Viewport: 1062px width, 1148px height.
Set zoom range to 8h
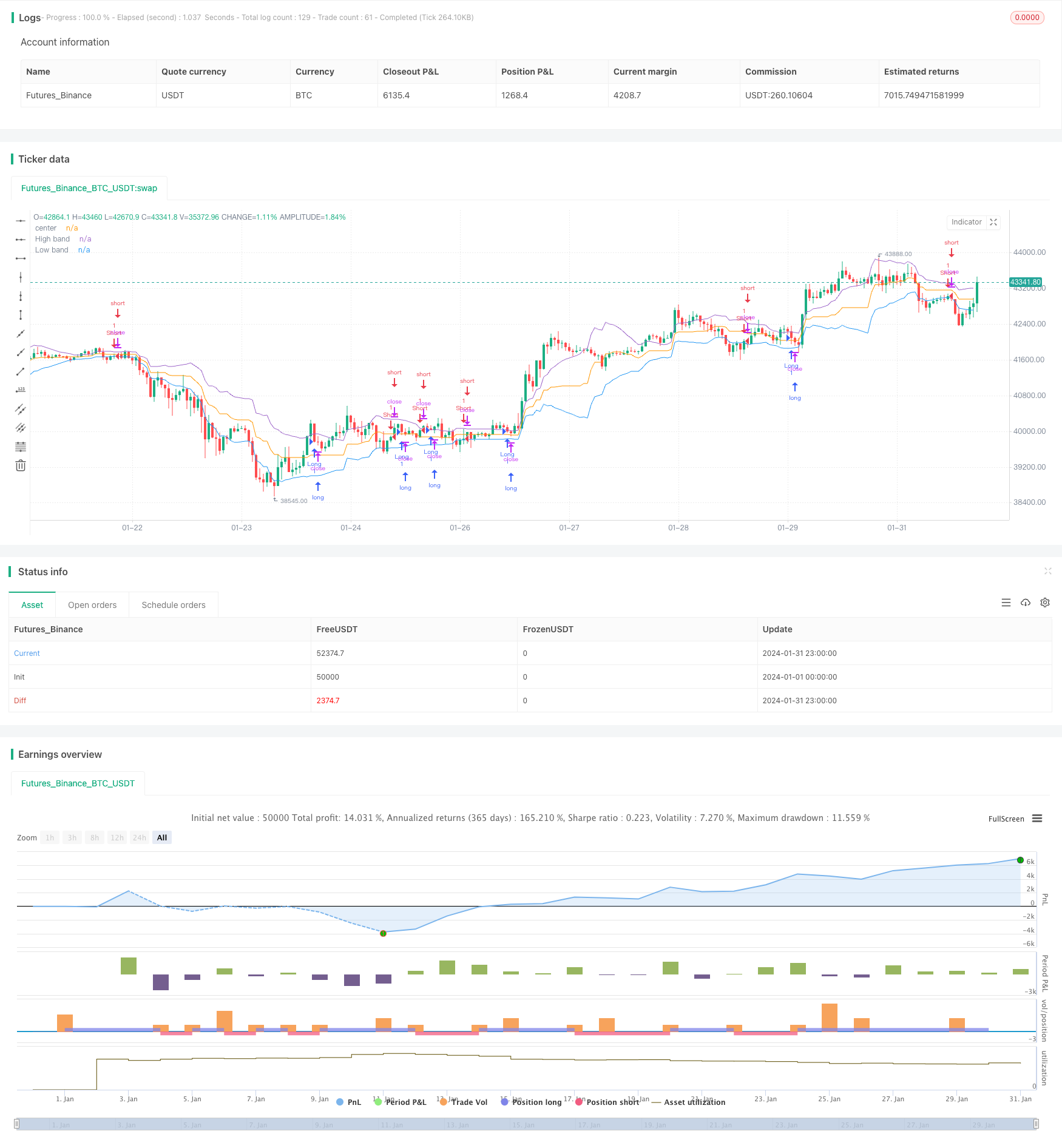coord(95,837)
